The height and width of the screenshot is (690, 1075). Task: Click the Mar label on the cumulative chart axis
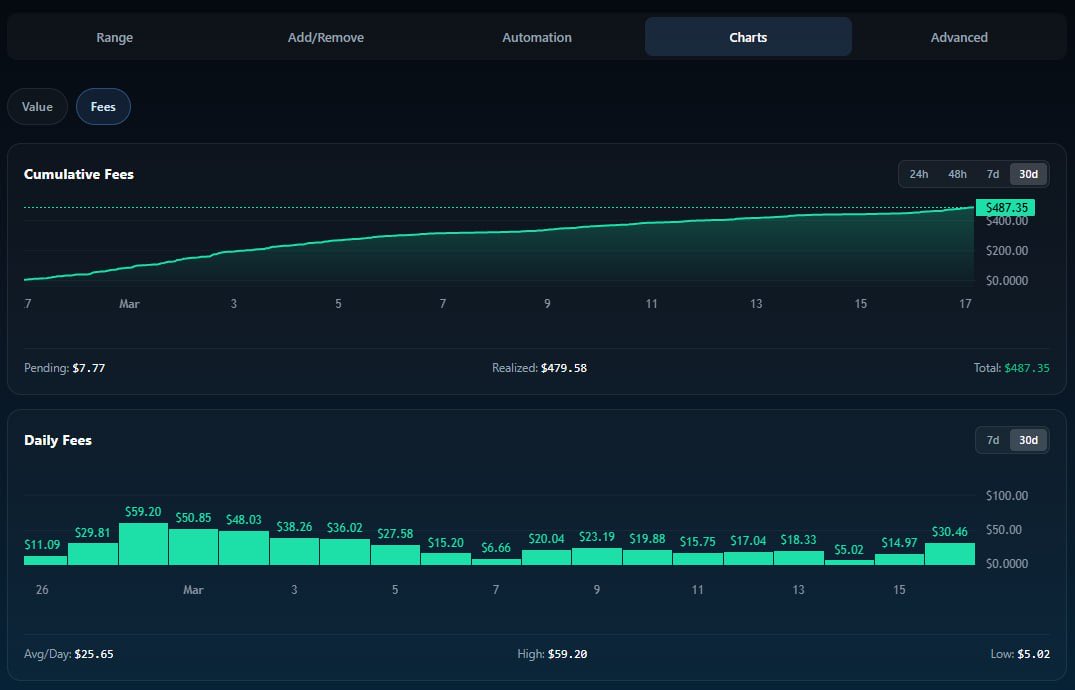coord(130,304)
